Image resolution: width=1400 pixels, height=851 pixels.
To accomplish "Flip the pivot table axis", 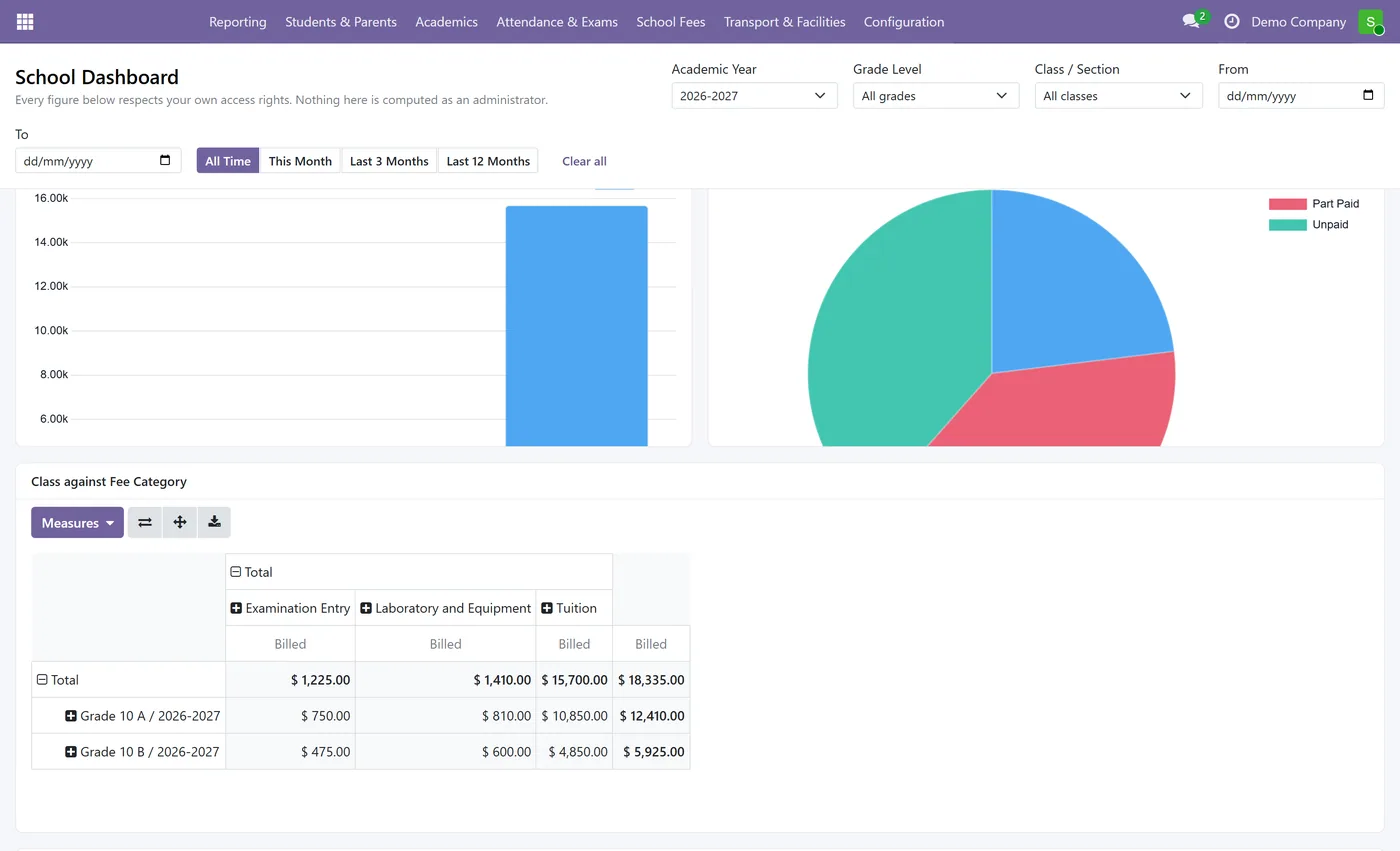I will pos(145,522).
